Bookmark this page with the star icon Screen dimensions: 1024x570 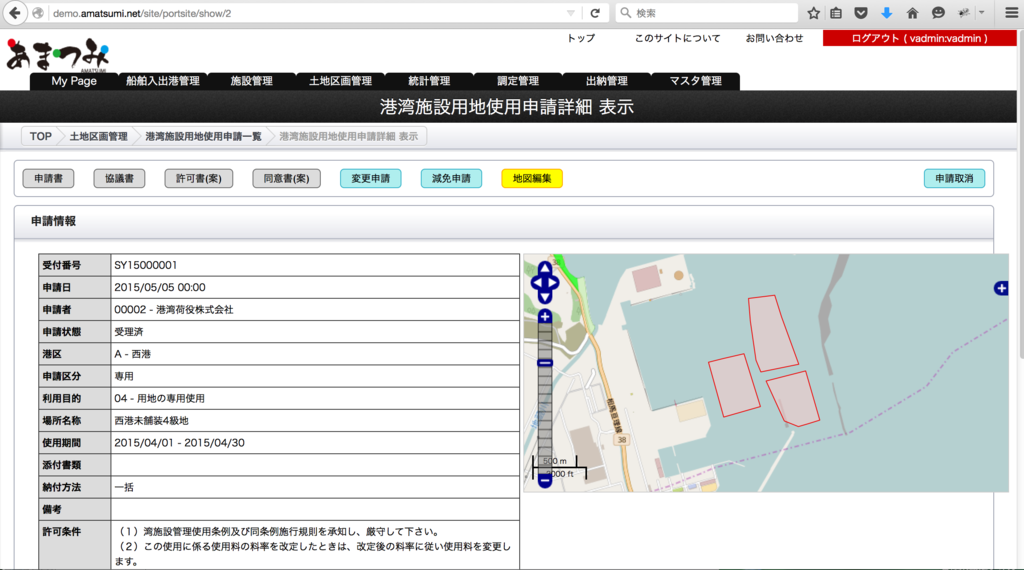[813, 13]
